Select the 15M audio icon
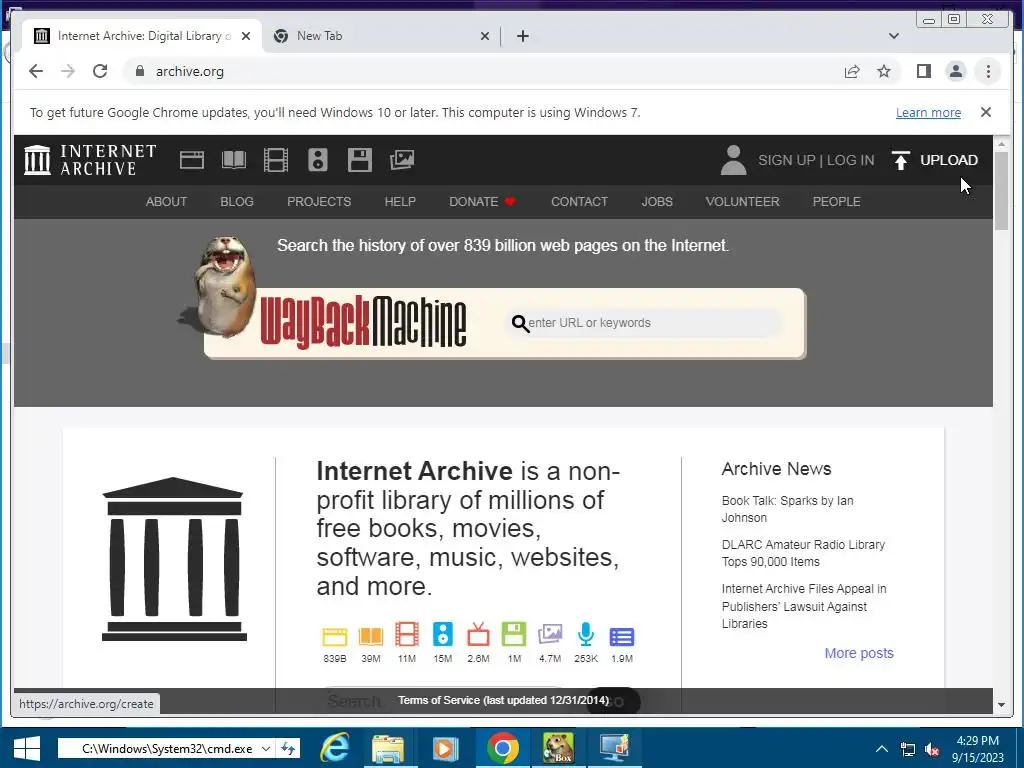This screenshot has height=768, width=1024. (443, 635)
